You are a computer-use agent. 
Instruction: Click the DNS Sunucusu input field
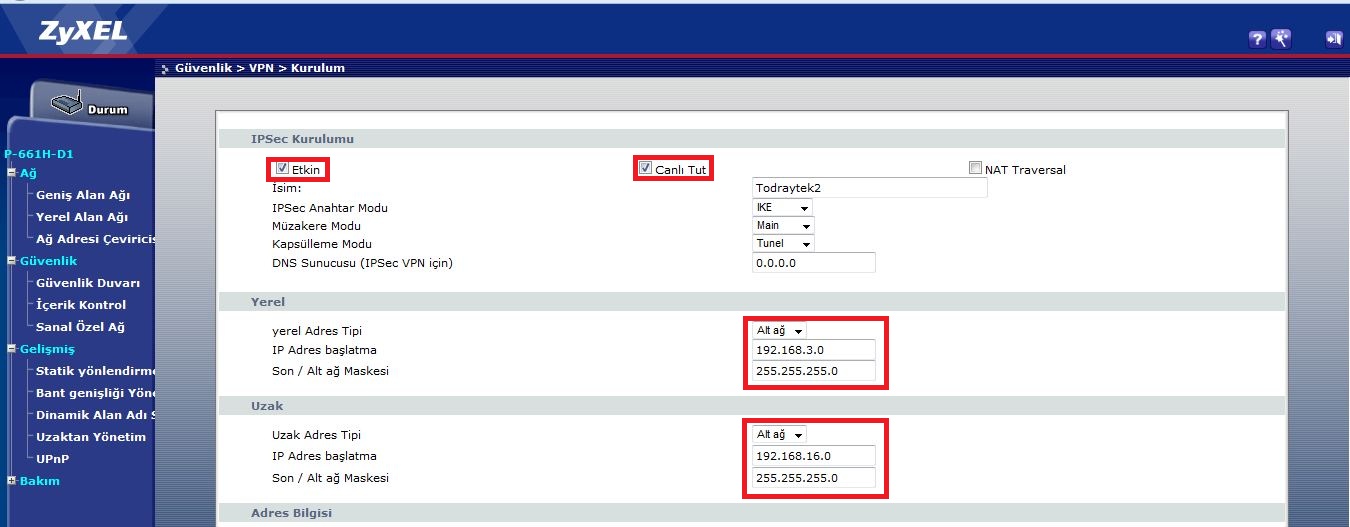tap(813, 263)
